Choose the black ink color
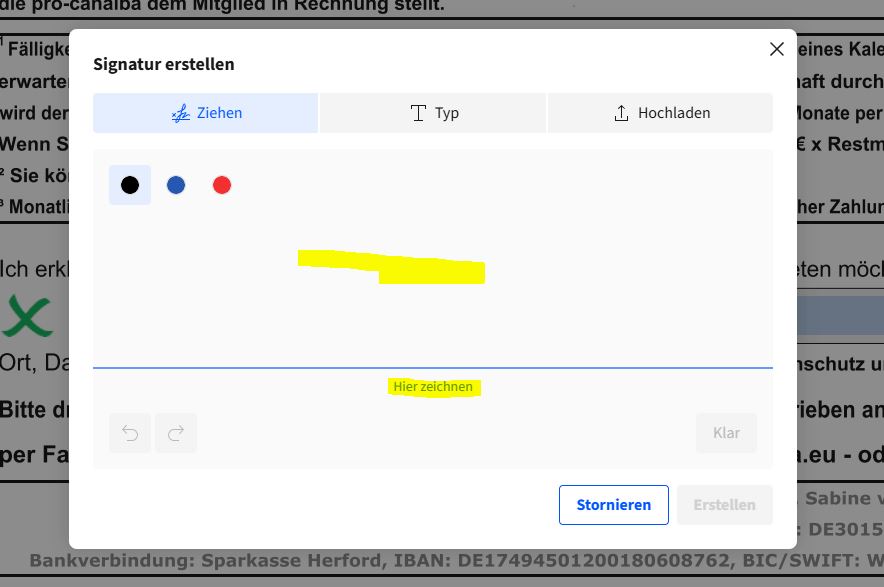The width and height of the screenshot is (884, 587). 130,185
